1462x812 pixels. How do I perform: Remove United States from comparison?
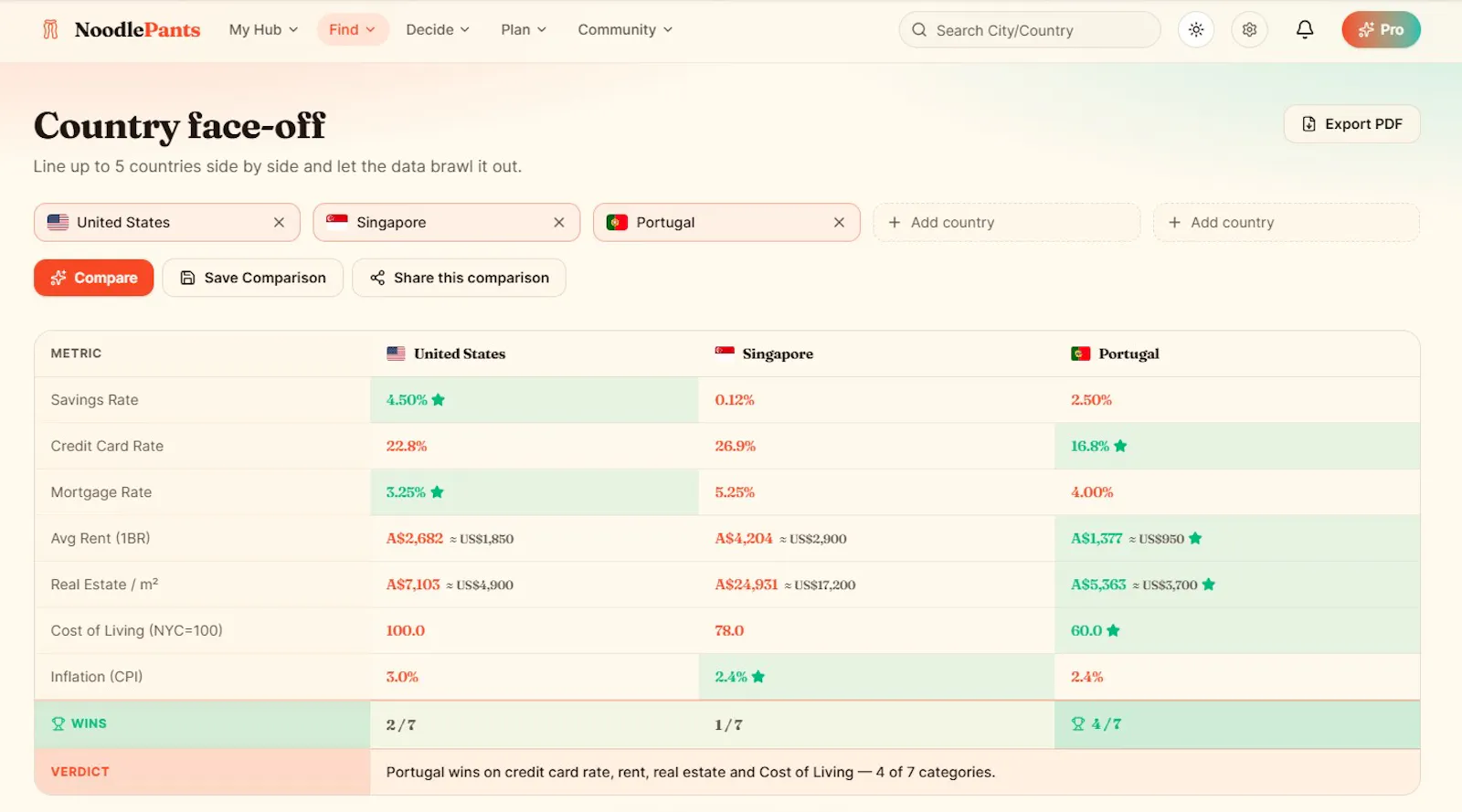point(280,222)
